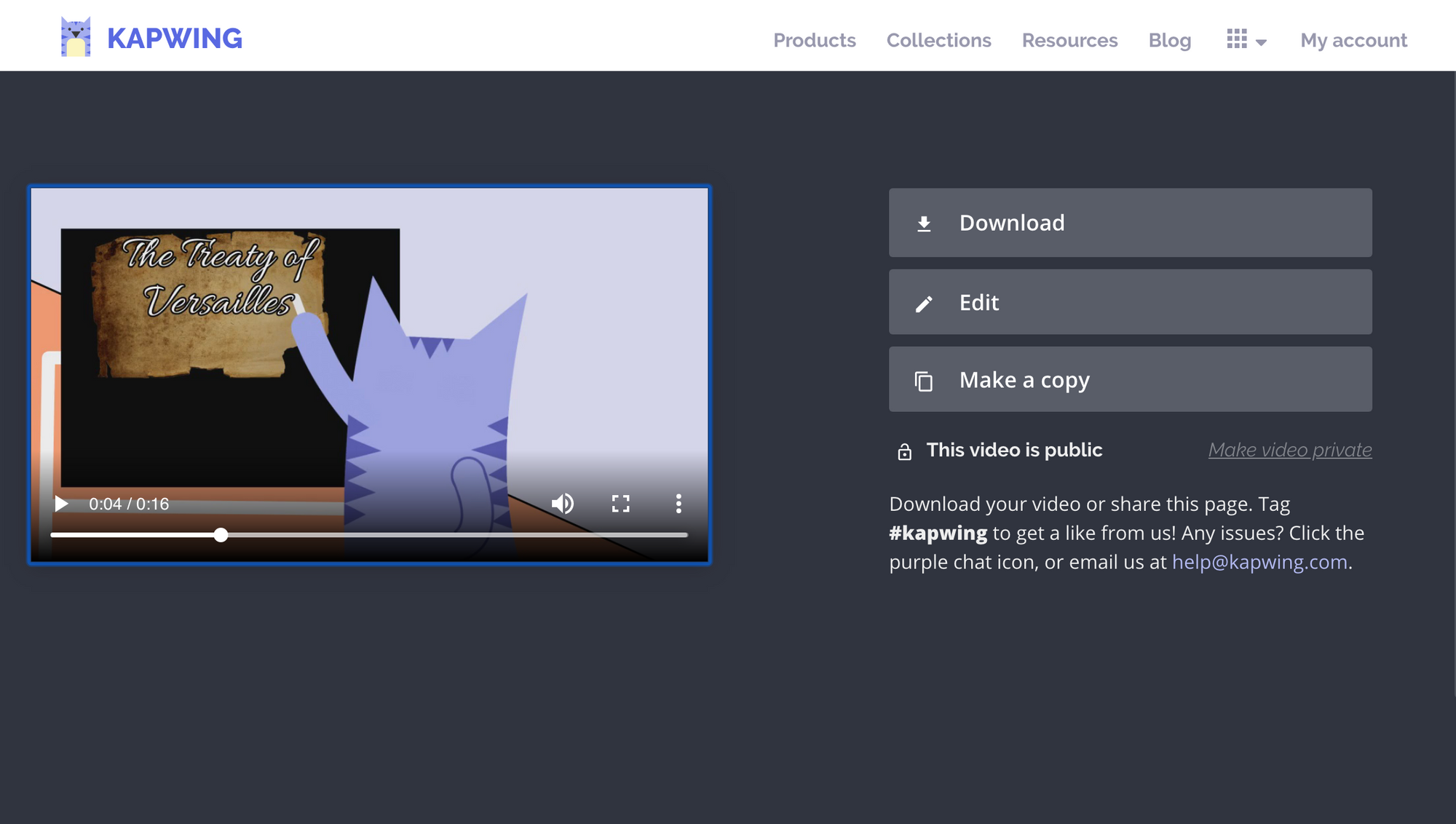Open the apps grid icon menu
1456x824 pixels.
click(1236, 39)
